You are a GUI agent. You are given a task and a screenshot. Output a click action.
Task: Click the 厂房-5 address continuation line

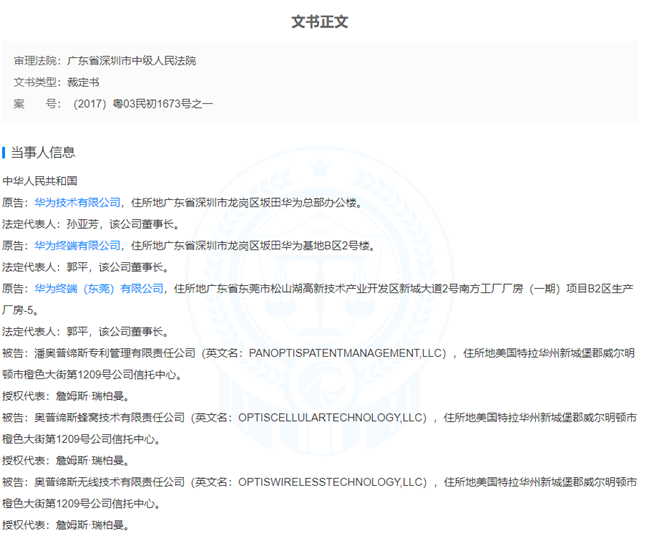point(20,310)
